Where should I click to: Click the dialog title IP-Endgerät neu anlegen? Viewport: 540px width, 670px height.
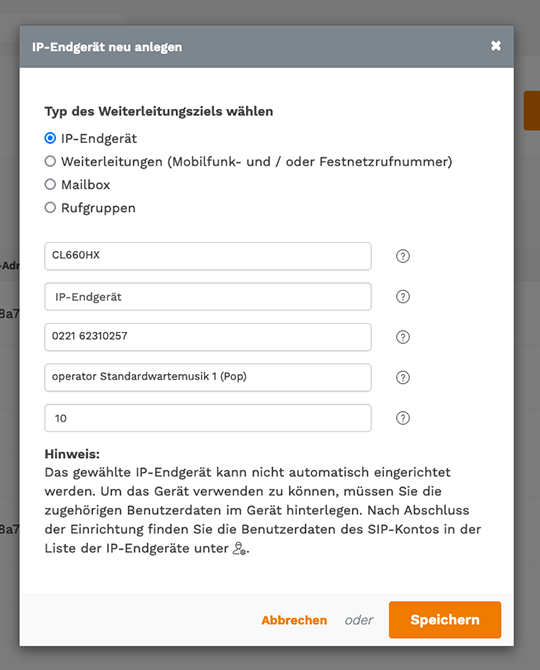(x=107, y=47)
